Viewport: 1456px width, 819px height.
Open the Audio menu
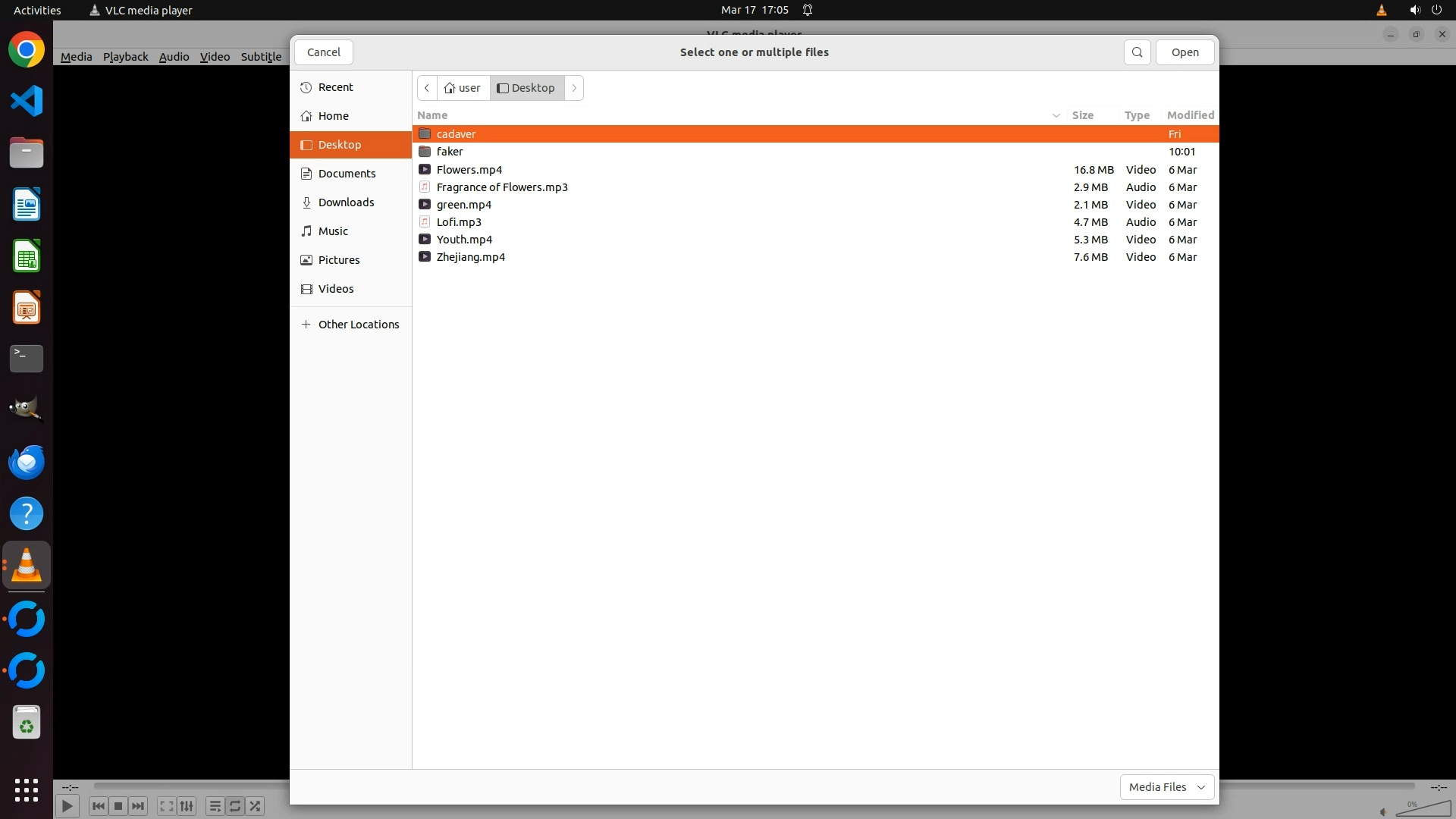(x=174, y=57)
